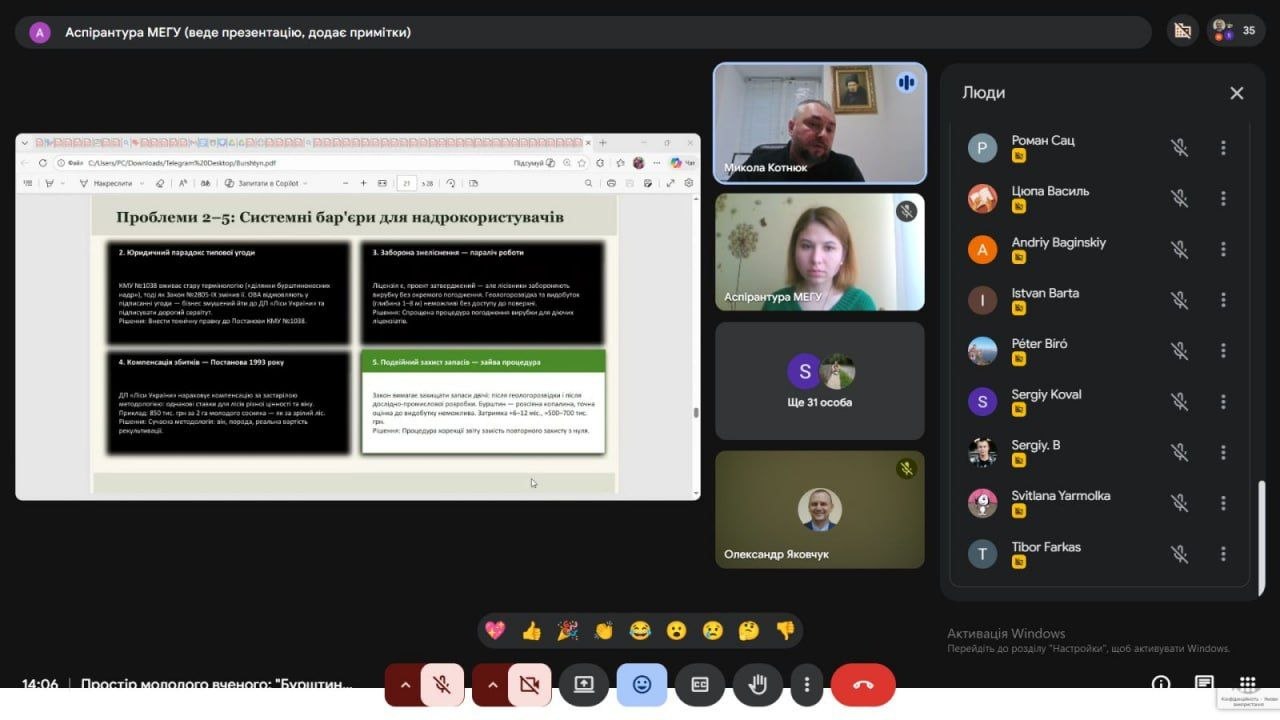1280x720 pixels.
Task: Toggle the muted microphone button
Action: click(x=441, y=685)
